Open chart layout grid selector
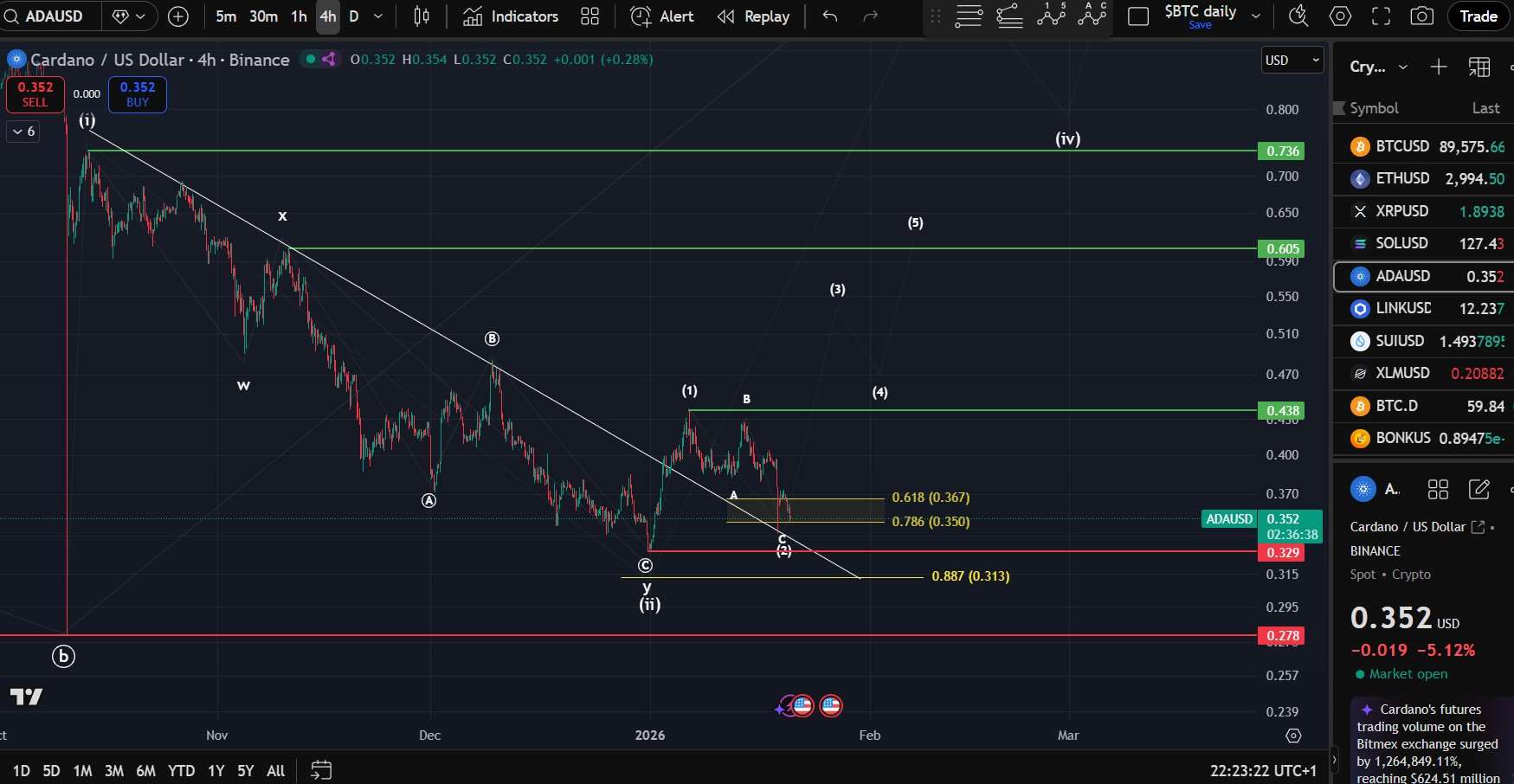Screen dimensions: 1514x784 click(x=589, y=16)
